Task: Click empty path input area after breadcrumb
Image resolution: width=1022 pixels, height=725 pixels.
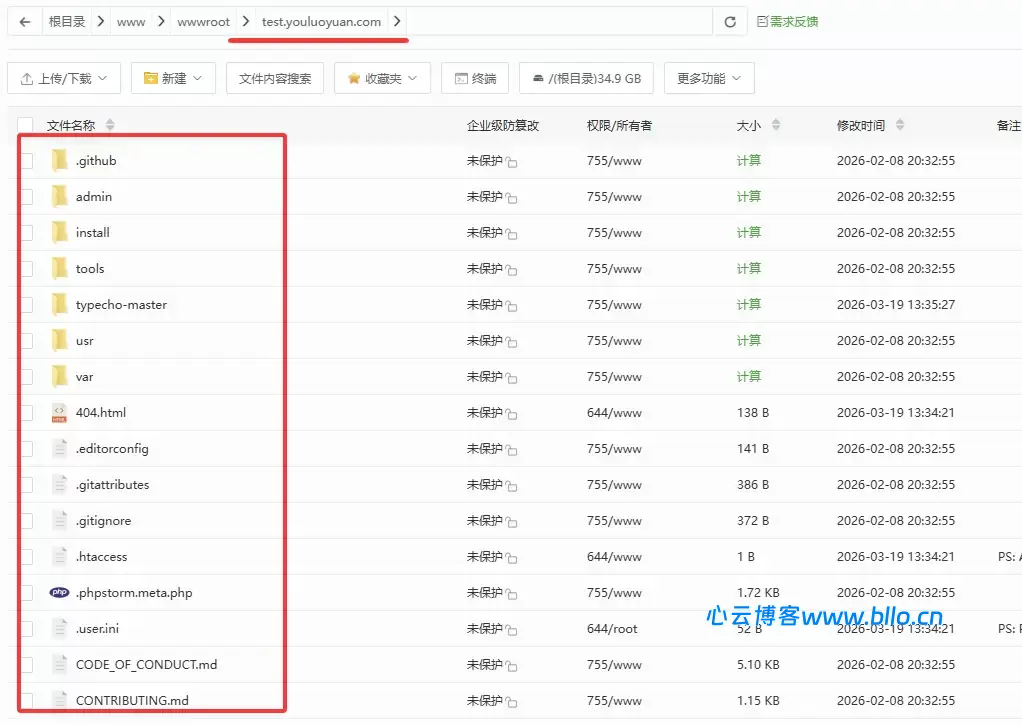Action: (x=560, y=22)
